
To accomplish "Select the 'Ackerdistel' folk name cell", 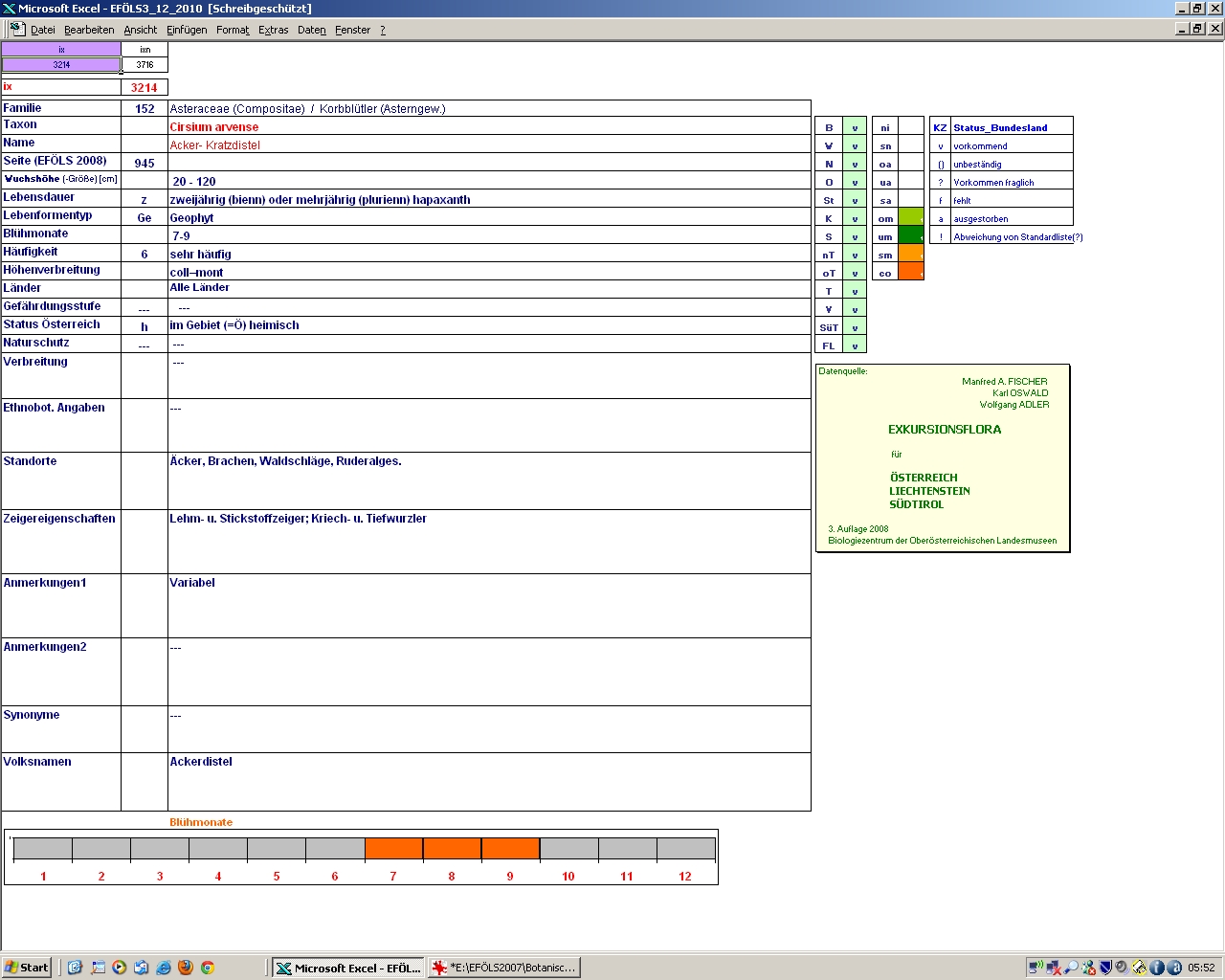I will point(489,782).
